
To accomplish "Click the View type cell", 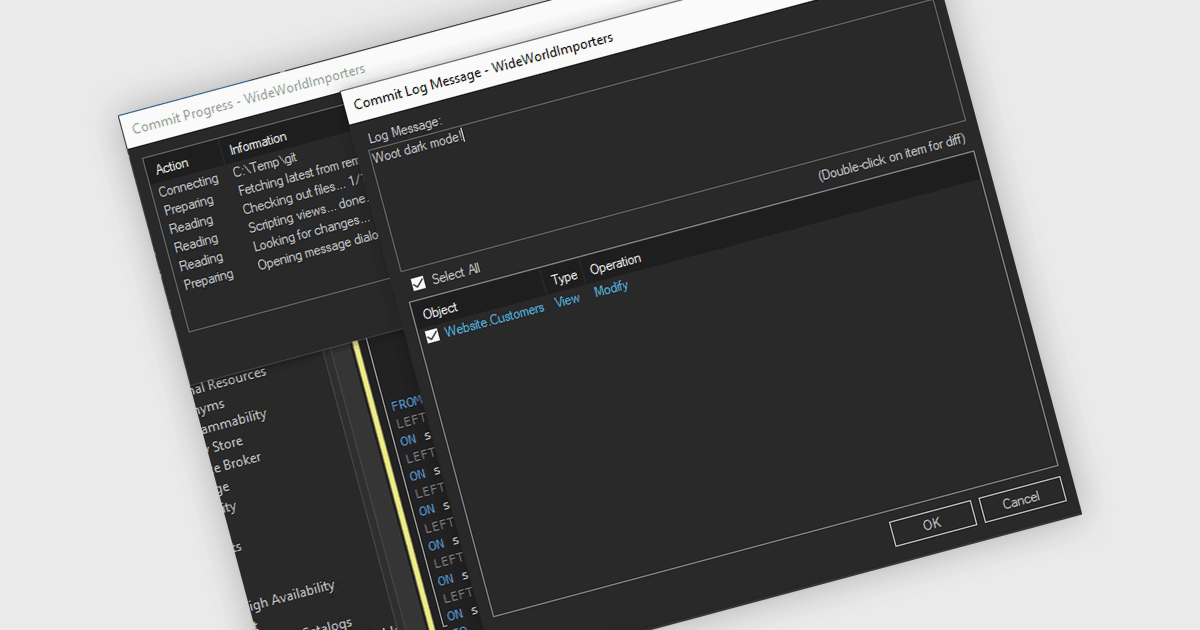I will (x=567, y=299).
